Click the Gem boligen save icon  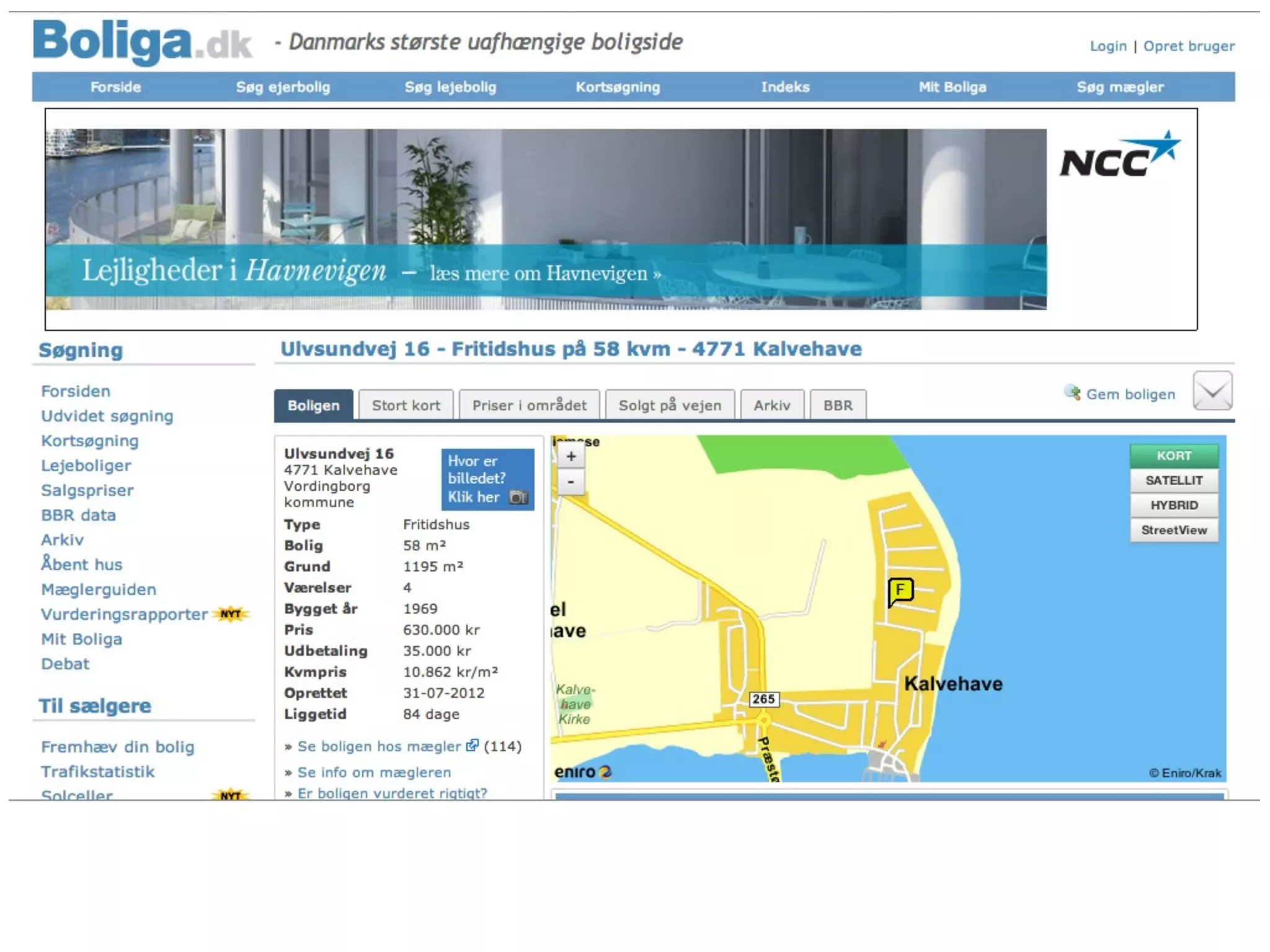[1072, 392]
